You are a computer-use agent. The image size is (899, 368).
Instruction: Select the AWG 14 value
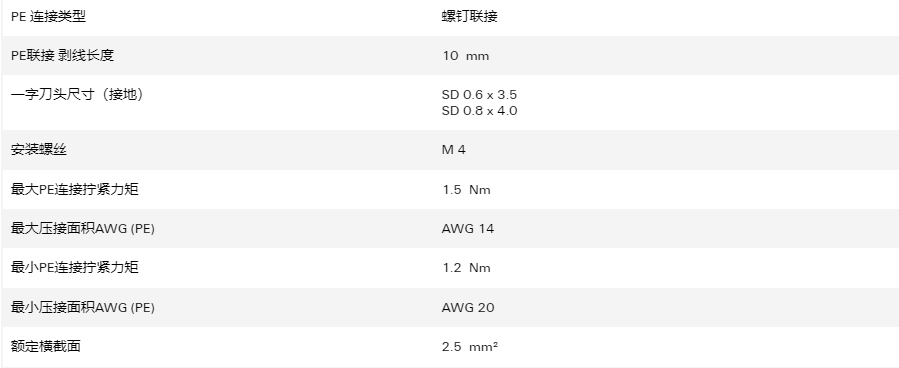click(x=468, y=229)
